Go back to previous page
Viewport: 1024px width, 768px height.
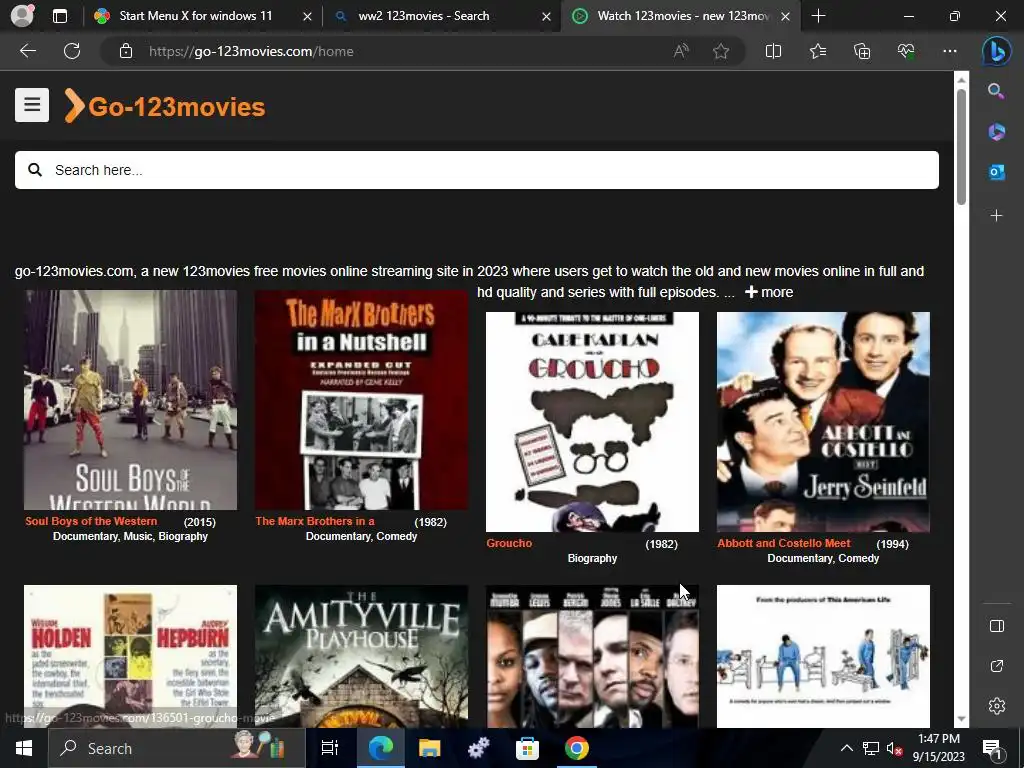pos(28,51)
